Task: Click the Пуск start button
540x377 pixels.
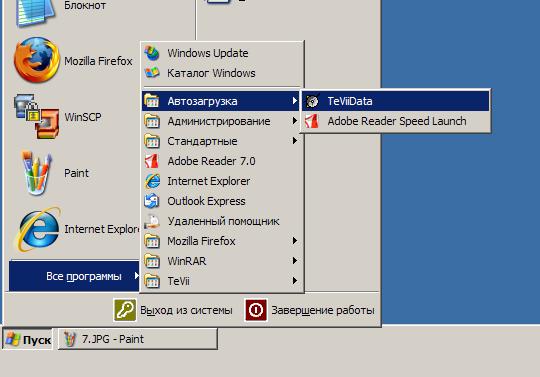Action: (x=28, y=339)
